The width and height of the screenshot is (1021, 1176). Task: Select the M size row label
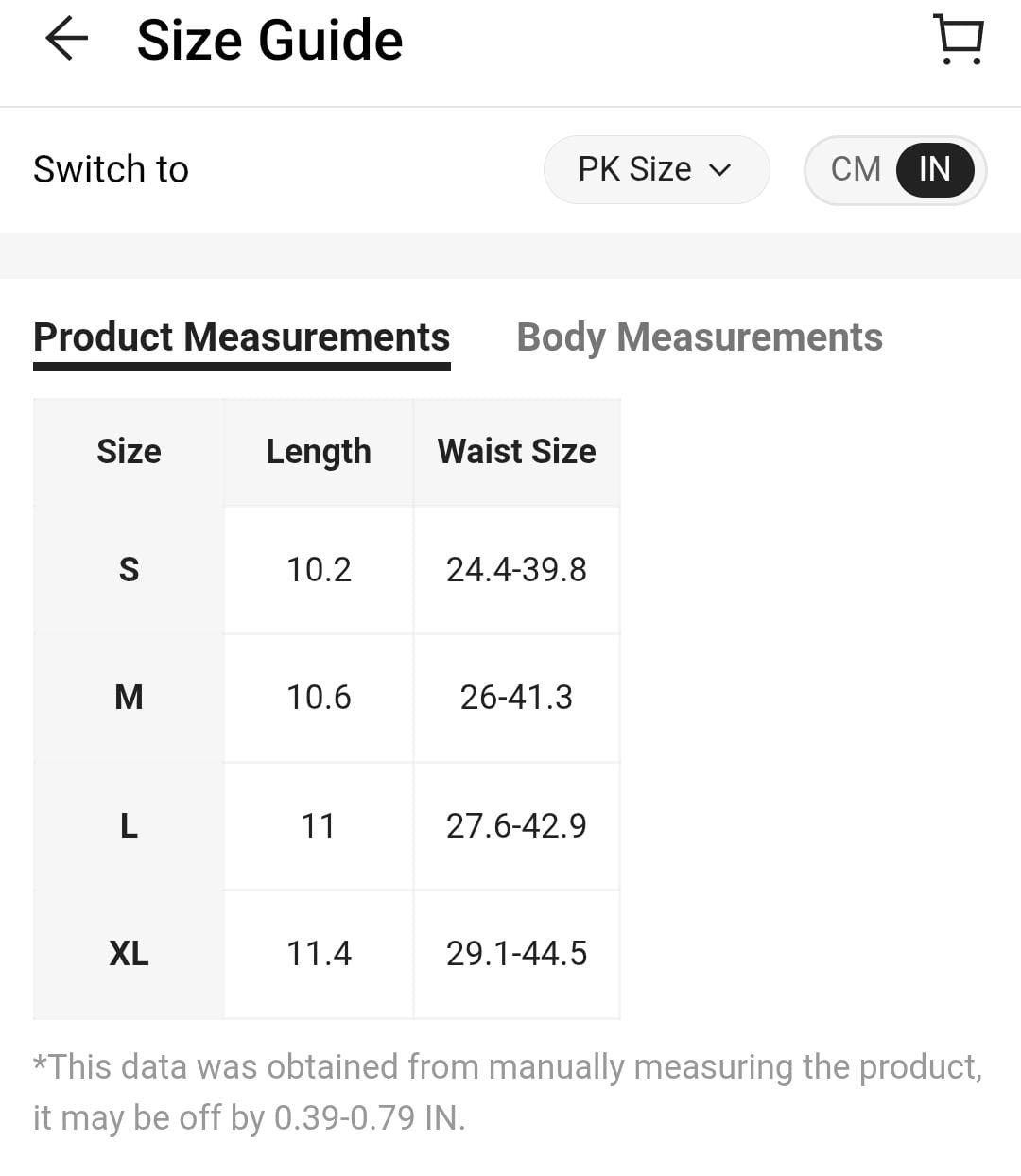(129, 698)
